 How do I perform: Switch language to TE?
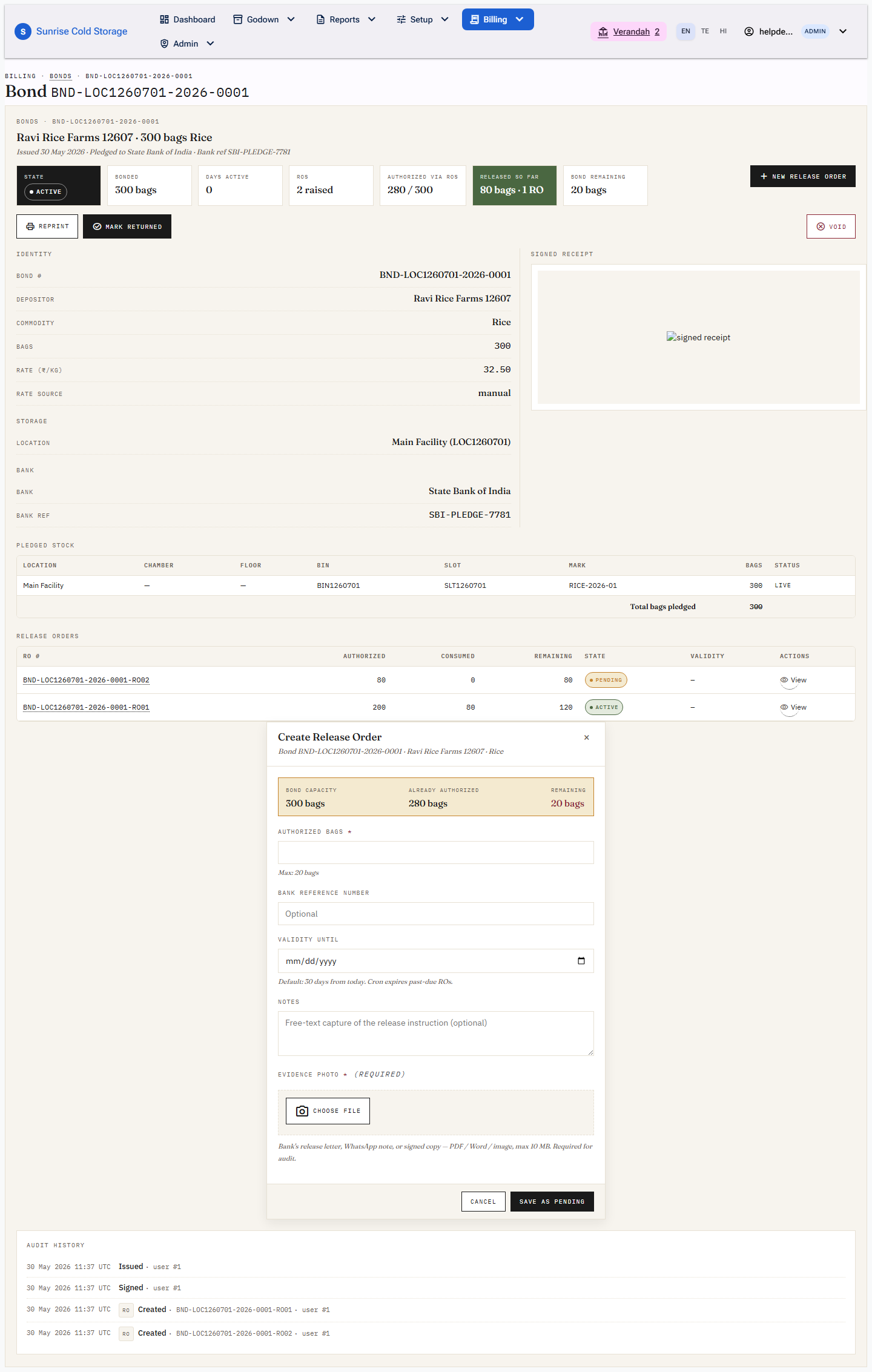(705, 31)
